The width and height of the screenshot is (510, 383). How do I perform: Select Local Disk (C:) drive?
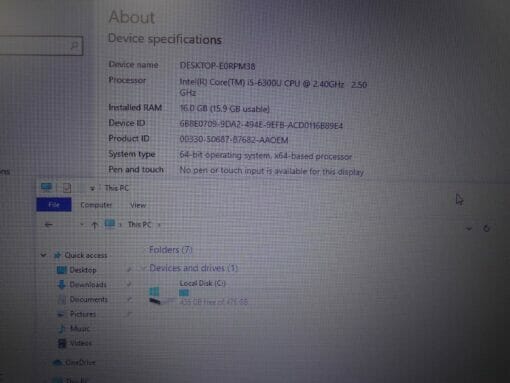pos(203,283)
